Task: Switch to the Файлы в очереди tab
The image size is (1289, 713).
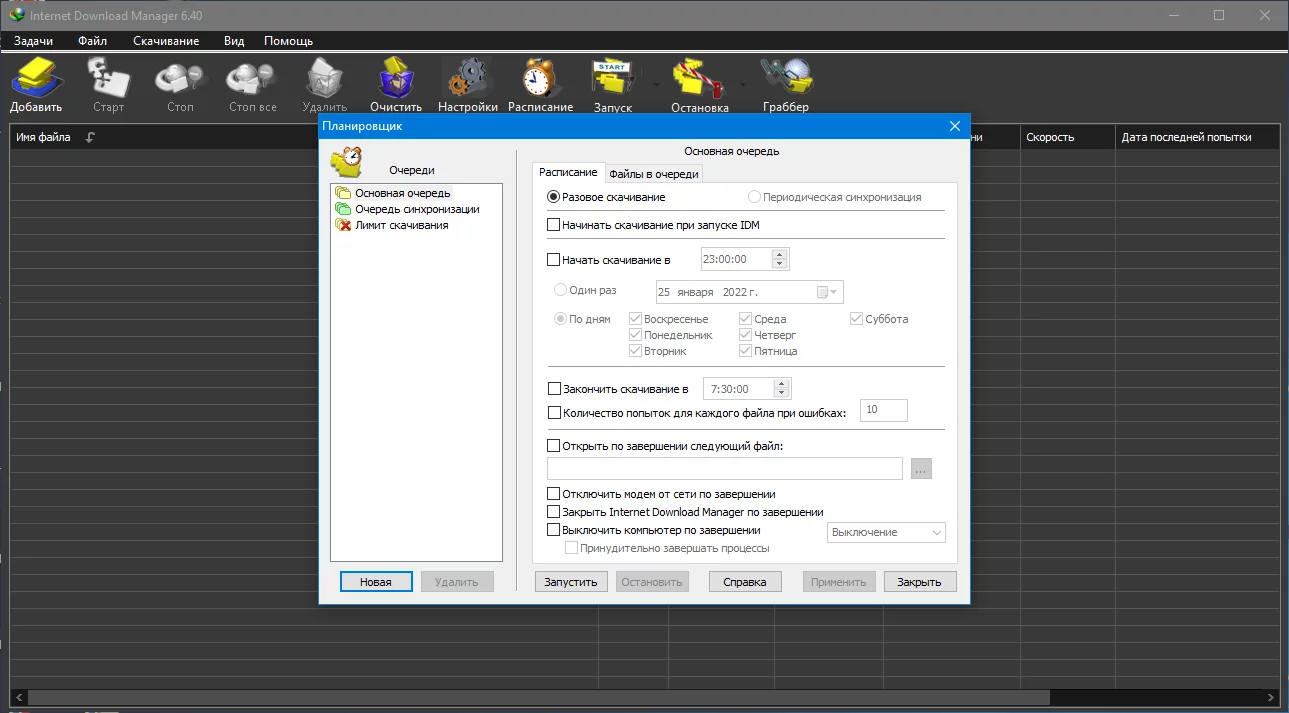Action: (654, 174)
